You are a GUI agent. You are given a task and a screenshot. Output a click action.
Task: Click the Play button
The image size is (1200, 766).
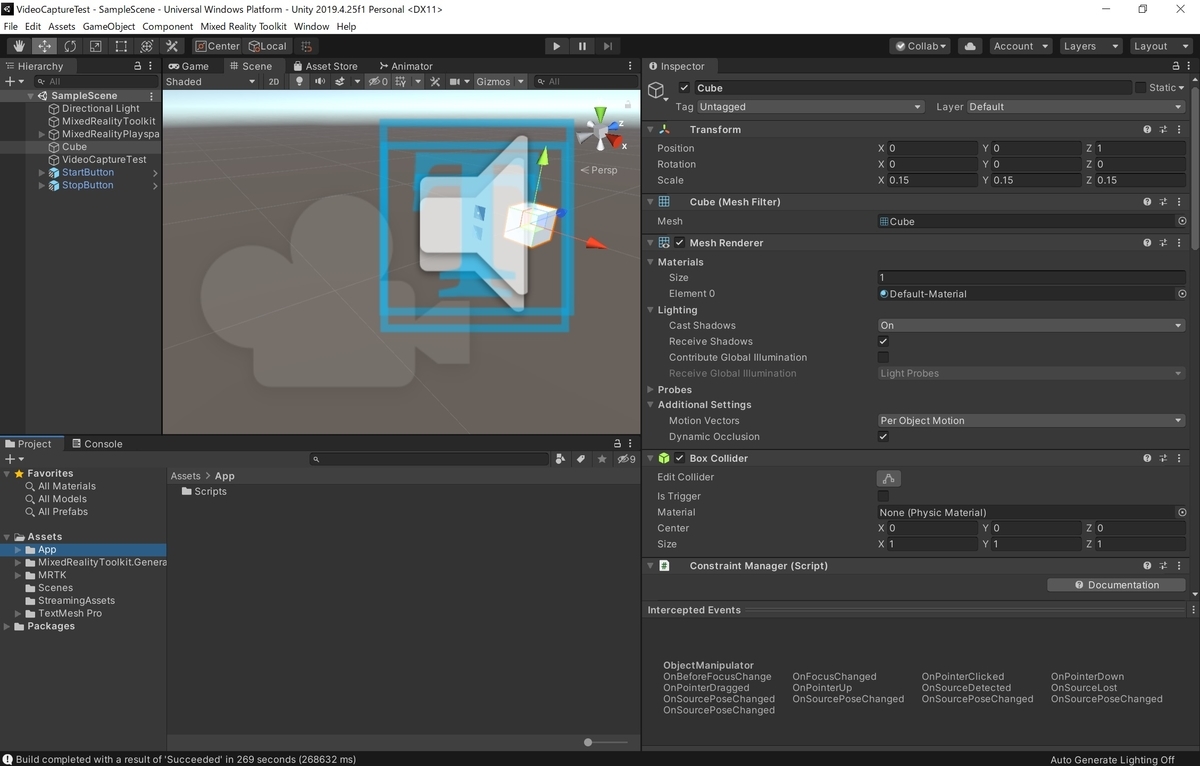(x=557, y=46)
